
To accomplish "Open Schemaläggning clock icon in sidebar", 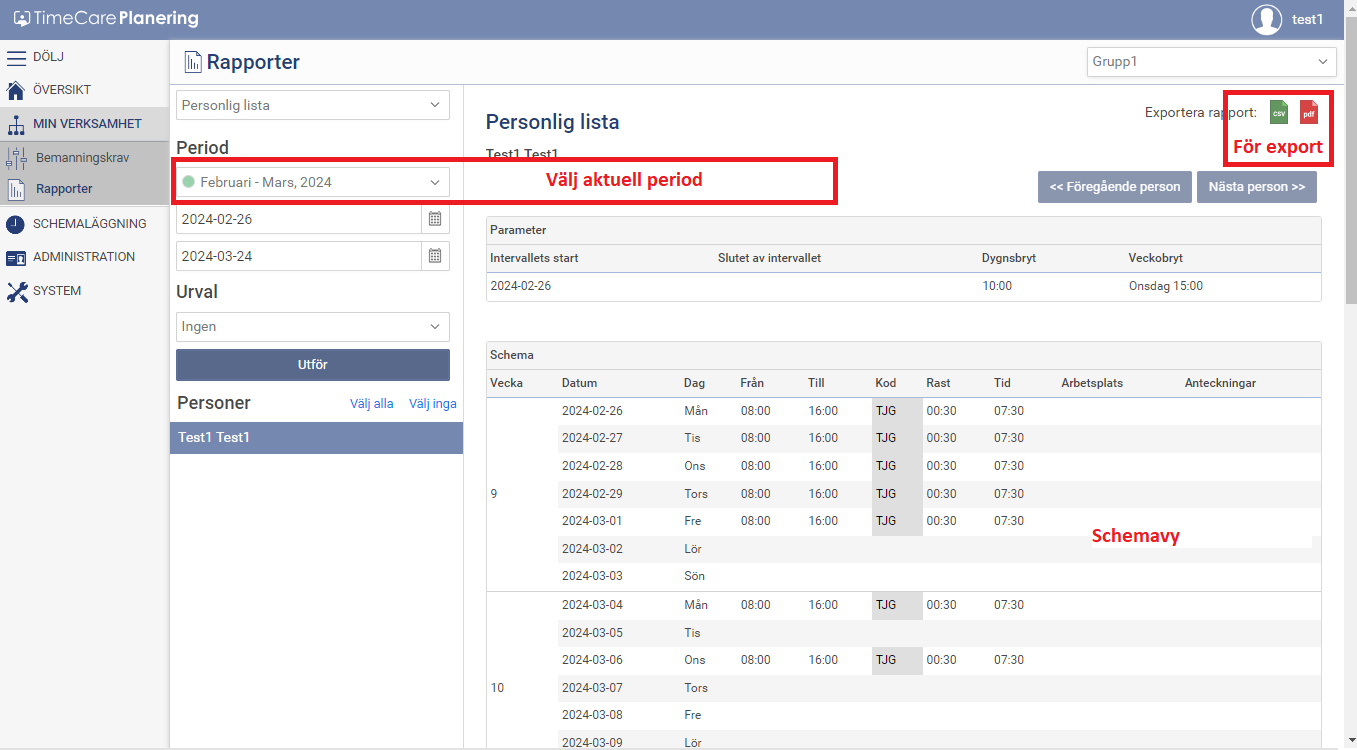I will pyautogui.click(x=16, y=224).
